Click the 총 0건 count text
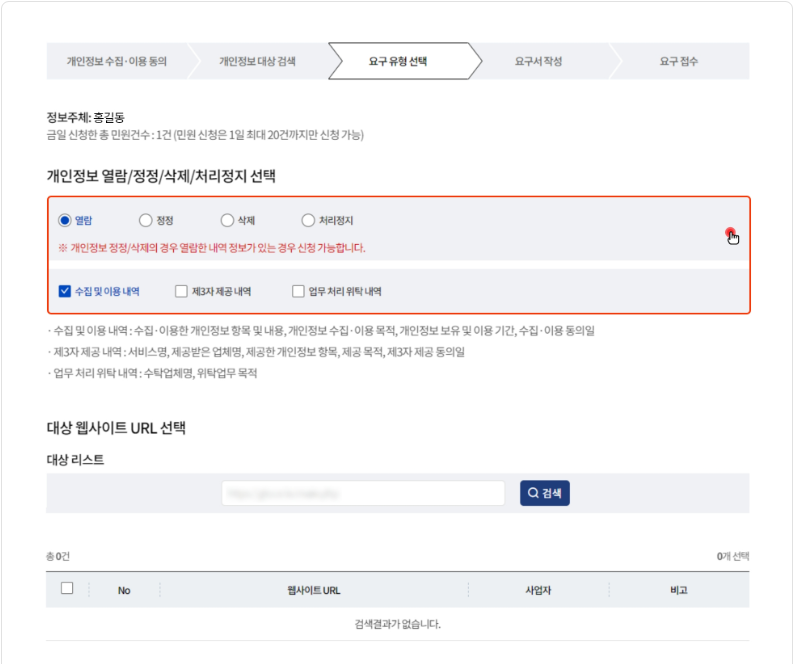 (58, 556)
